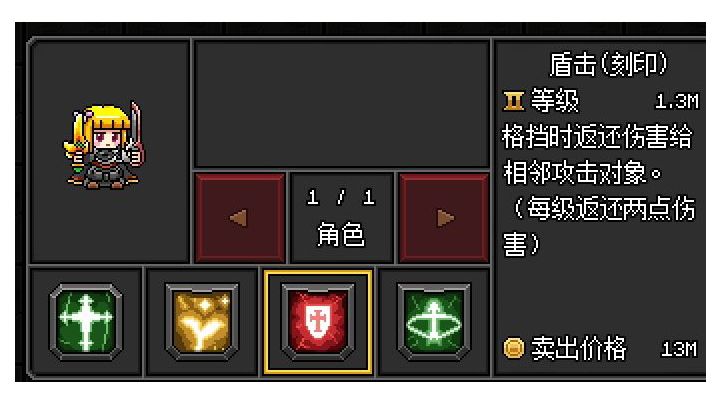Screen dimensions: 720x404
Task: Click the red shield bash skill icon
Action: [318, 322]
